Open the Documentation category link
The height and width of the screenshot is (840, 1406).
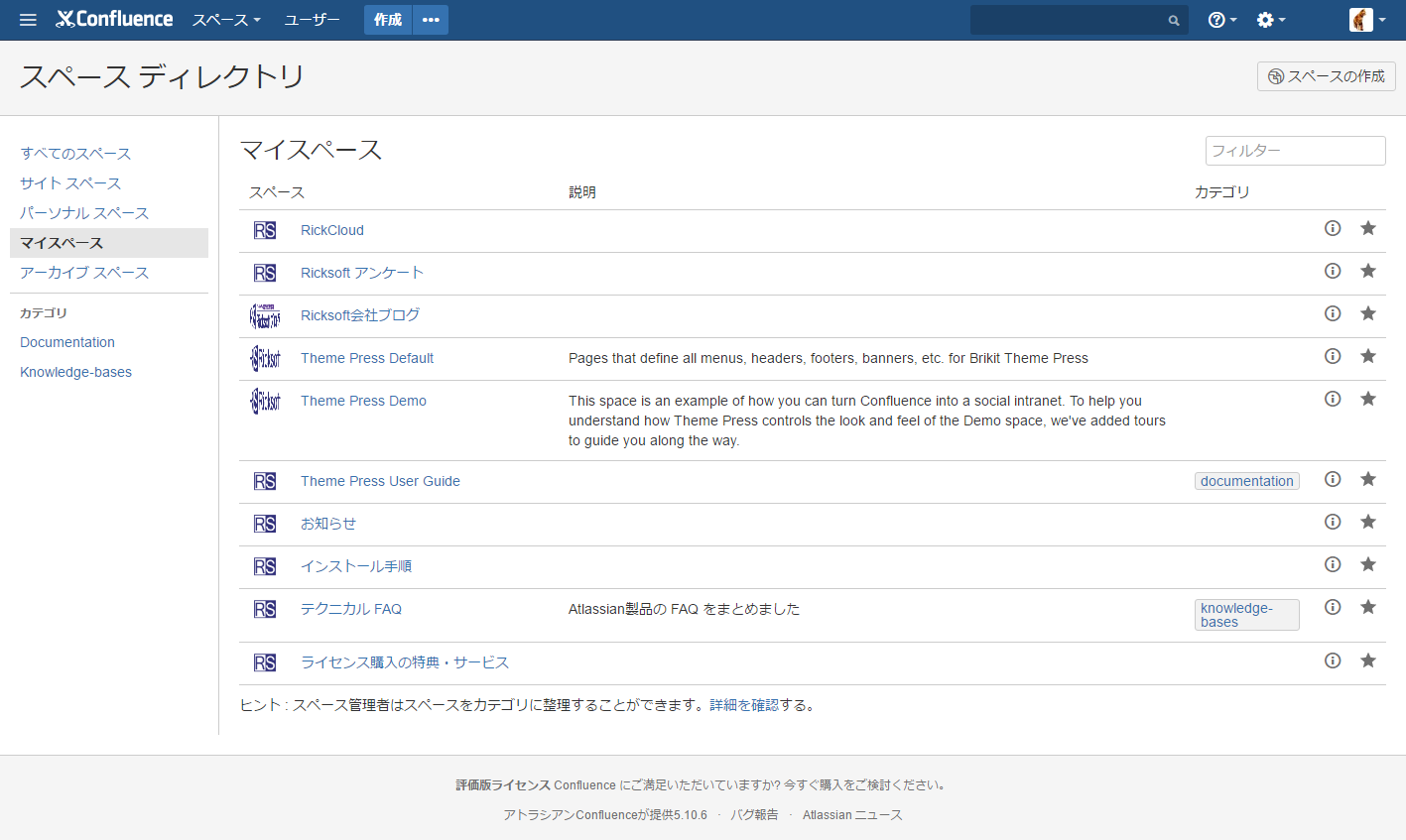pos(67,342)
